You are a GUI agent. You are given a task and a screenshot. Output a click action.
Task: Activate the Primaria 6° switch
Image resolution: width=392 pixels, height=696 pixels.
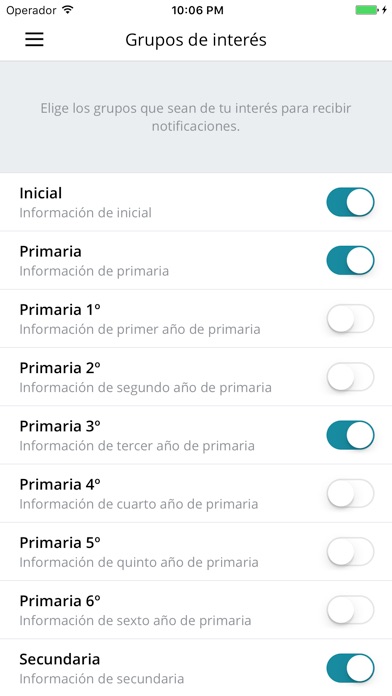(x=350, y=609)
